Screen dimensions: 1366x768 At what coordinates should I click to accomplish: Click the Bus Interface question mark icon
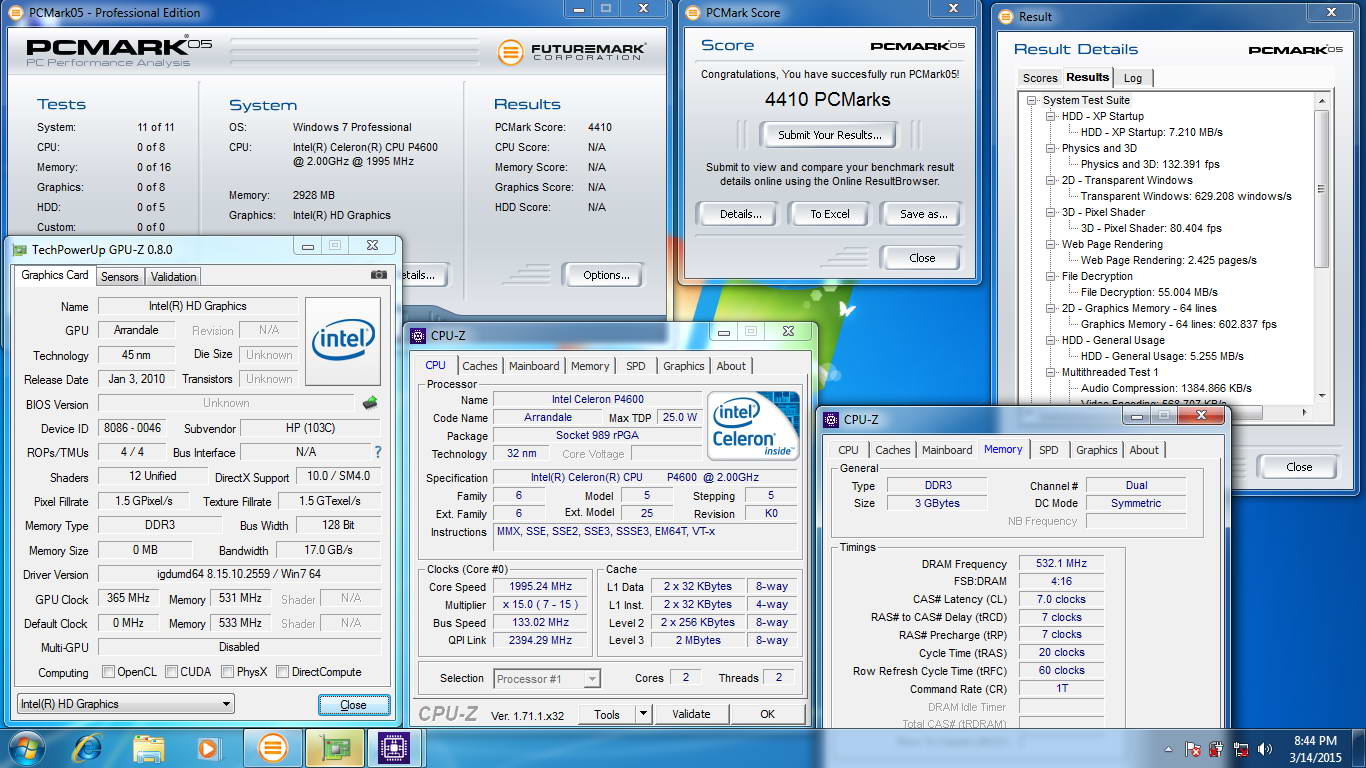pyautogui.click(x=377, y=452)
